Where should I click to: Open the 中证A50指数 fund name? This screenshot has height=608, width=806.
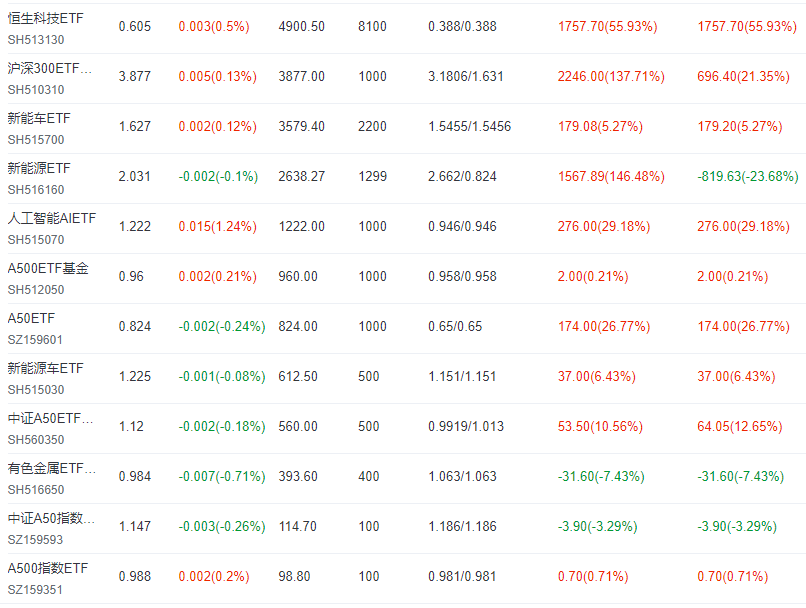(51, 518)
